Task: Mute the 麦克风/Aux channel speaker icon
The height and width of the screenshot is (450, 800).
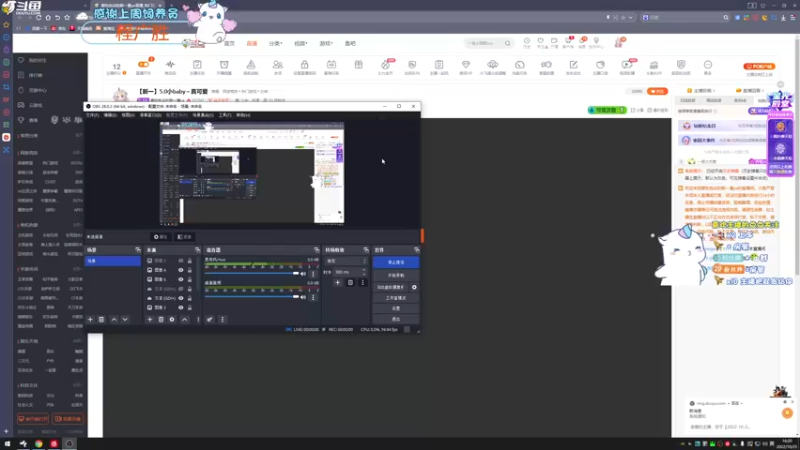Action: coord(304,273)
